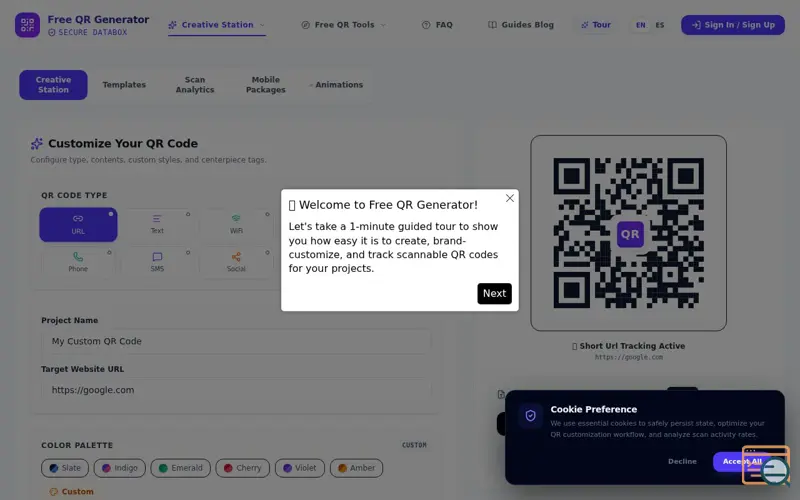This screenshot has width=800, height=500.
Task: Click the Project Name input field
Action: [236, 341]
